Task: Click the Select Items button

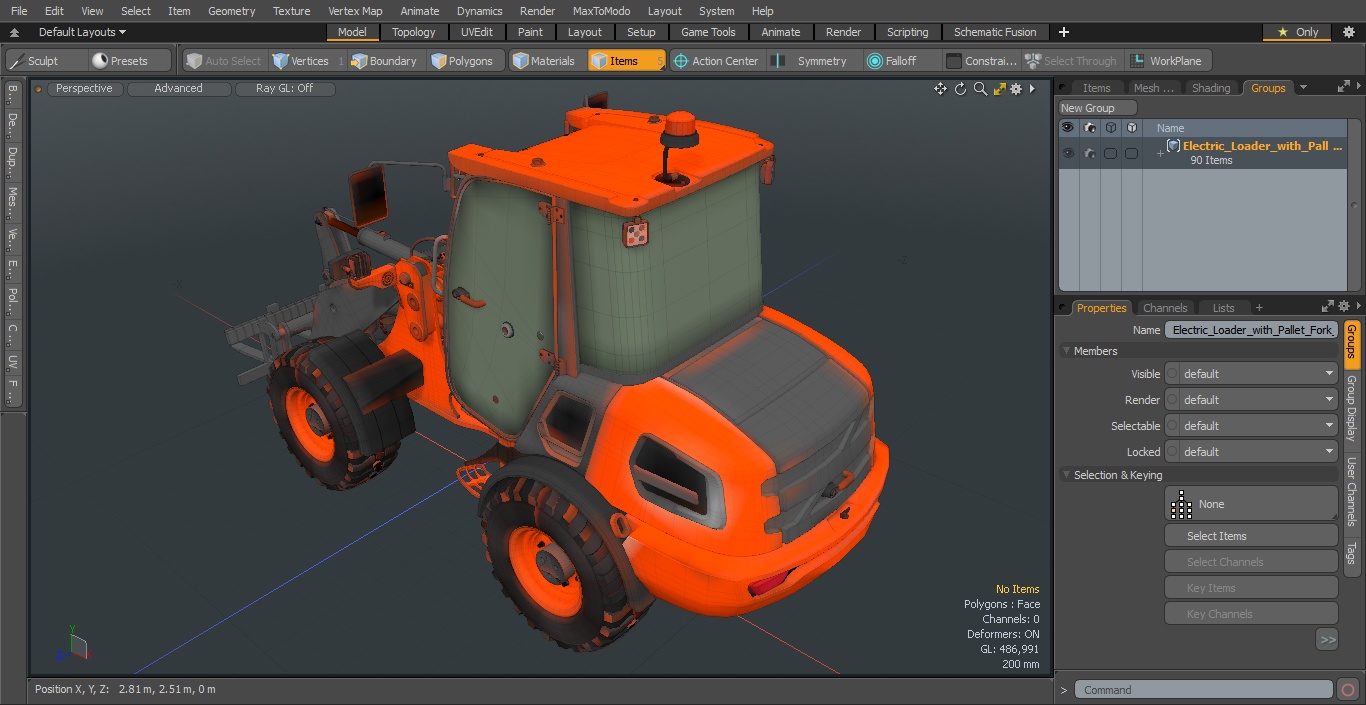Action: [1251, 536]
